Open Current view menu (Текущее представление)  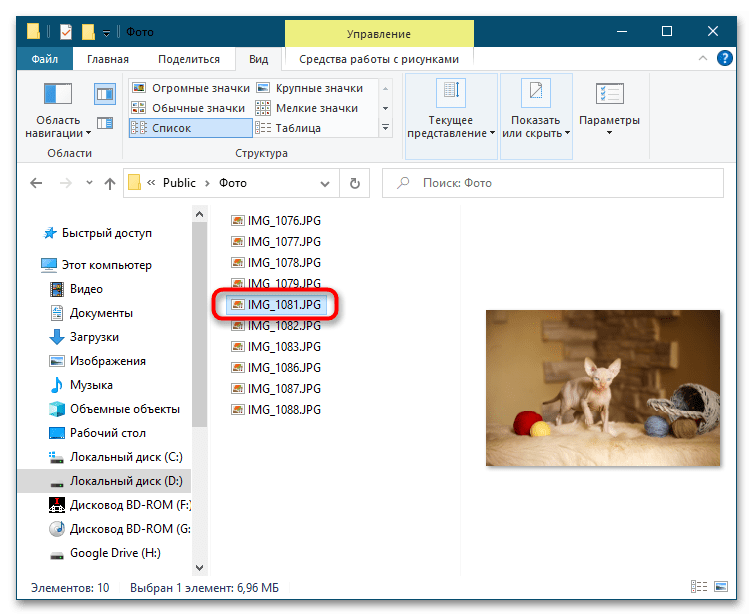click(x=451, y=116)
